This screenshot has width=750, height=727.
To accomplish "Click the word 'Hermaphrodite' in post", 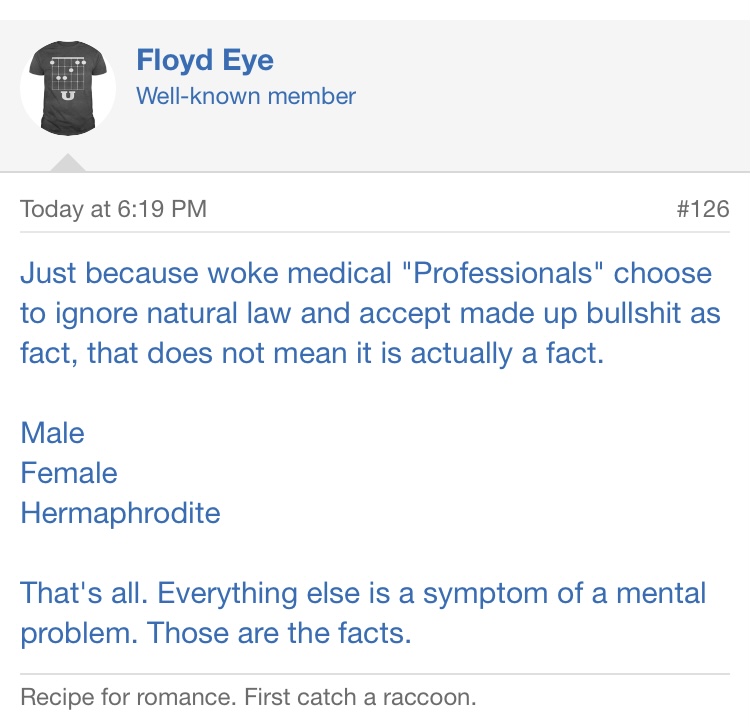I will click(x=120, y=513).
